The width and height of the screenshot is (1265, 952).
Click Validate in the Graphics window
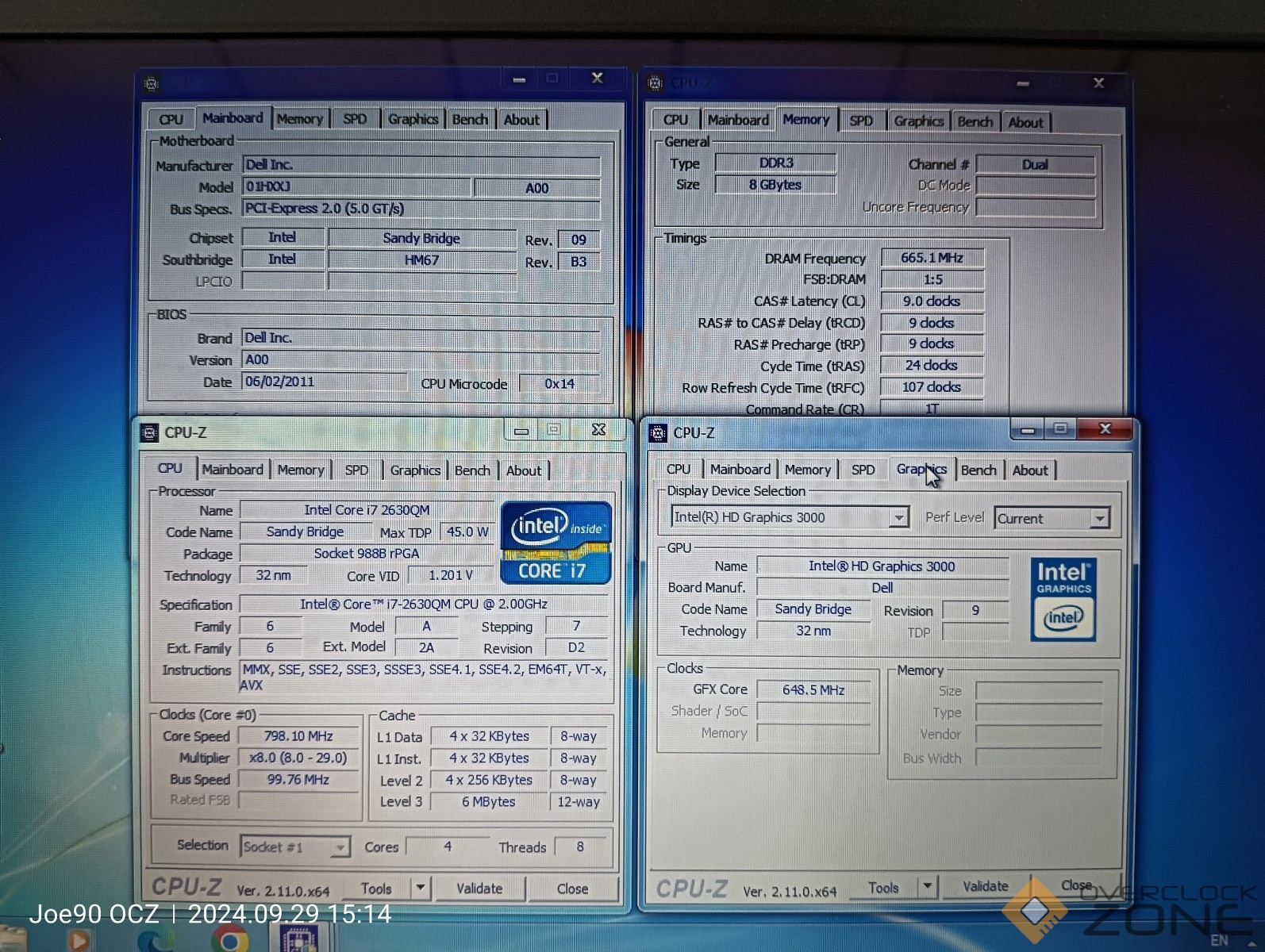[986, 886]
